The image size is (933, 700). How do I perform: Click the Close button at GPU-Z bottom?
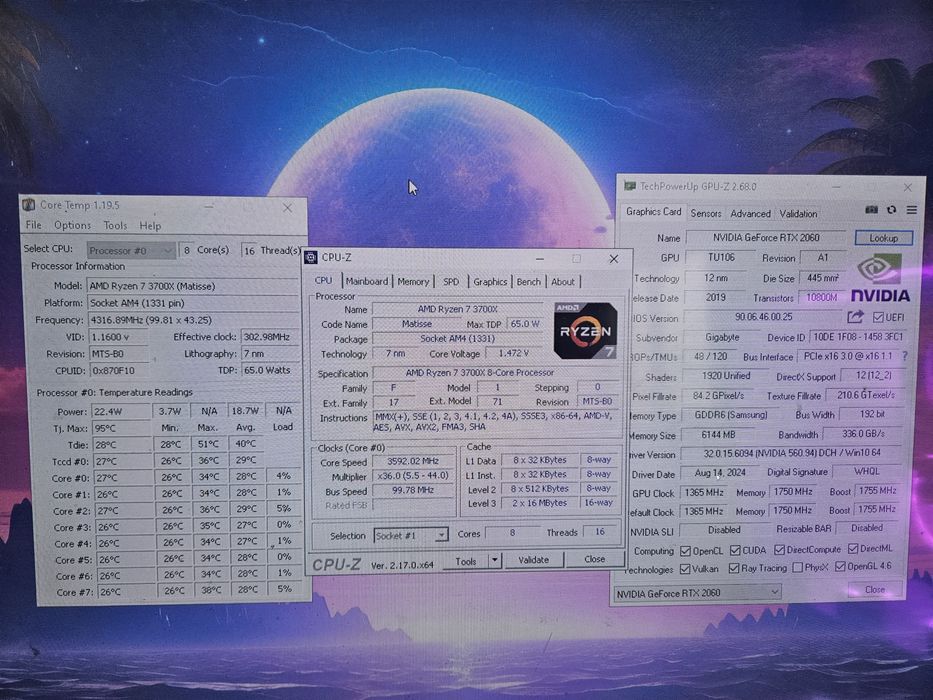coord(875,589)
